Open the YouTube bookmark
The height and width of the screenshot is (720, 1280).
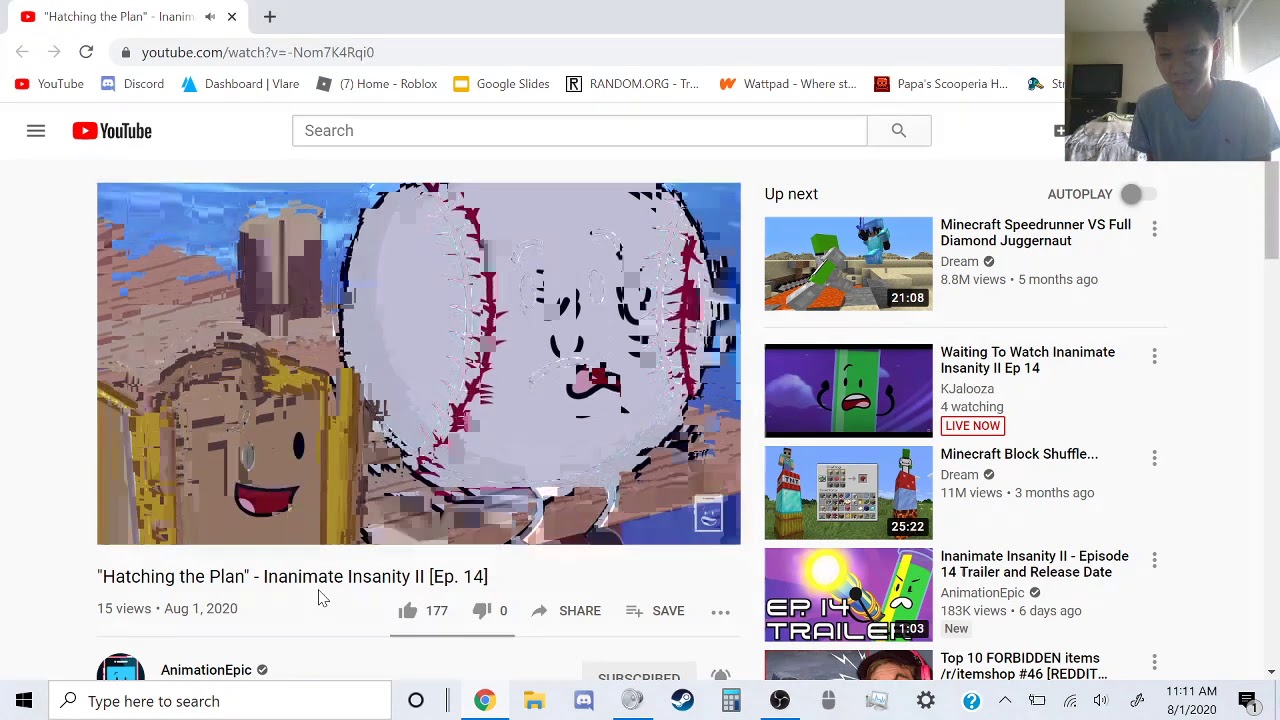tap(49, 84)
